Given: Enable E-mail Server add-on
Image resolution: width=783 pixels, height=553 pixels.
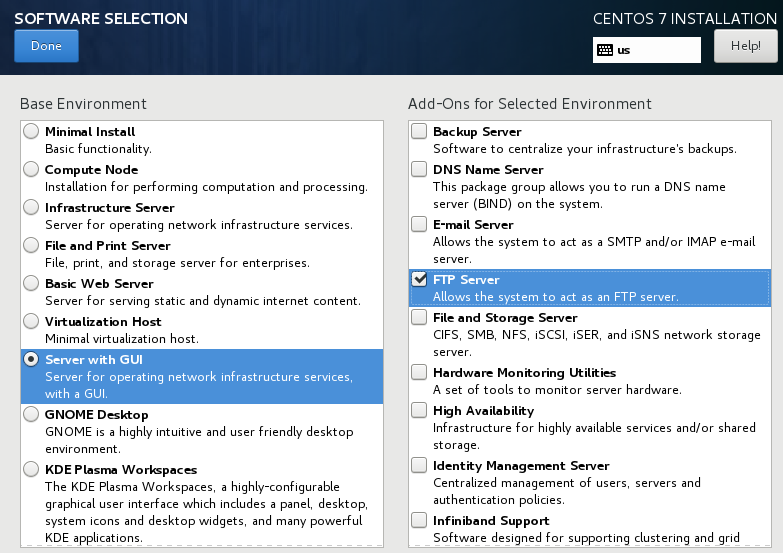Looking at the screenshot, I should pyautogui.click(x=419, y=224).
